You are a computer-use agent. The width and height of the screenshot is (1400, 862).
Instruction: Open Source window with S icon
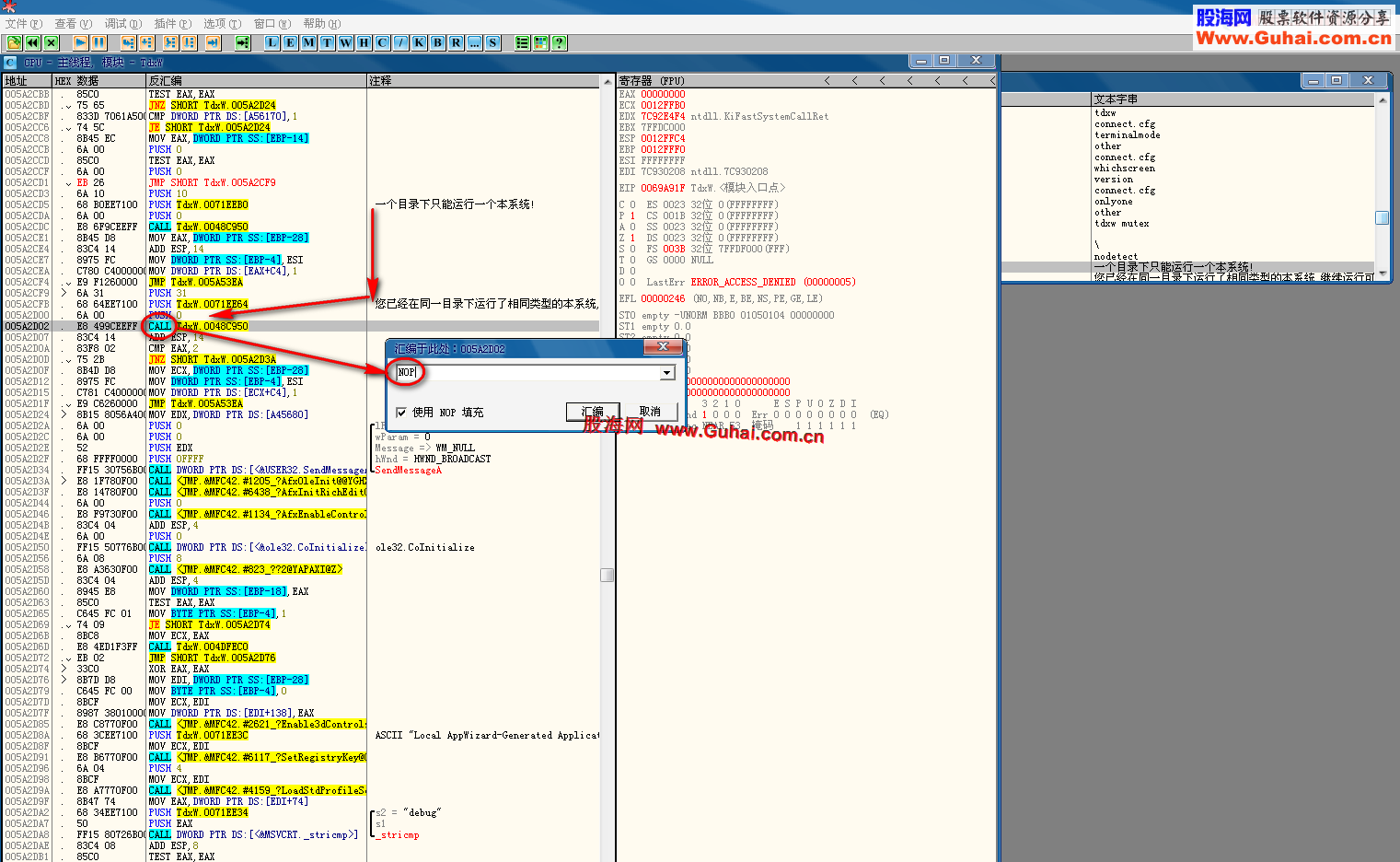(x=492, y=42)
